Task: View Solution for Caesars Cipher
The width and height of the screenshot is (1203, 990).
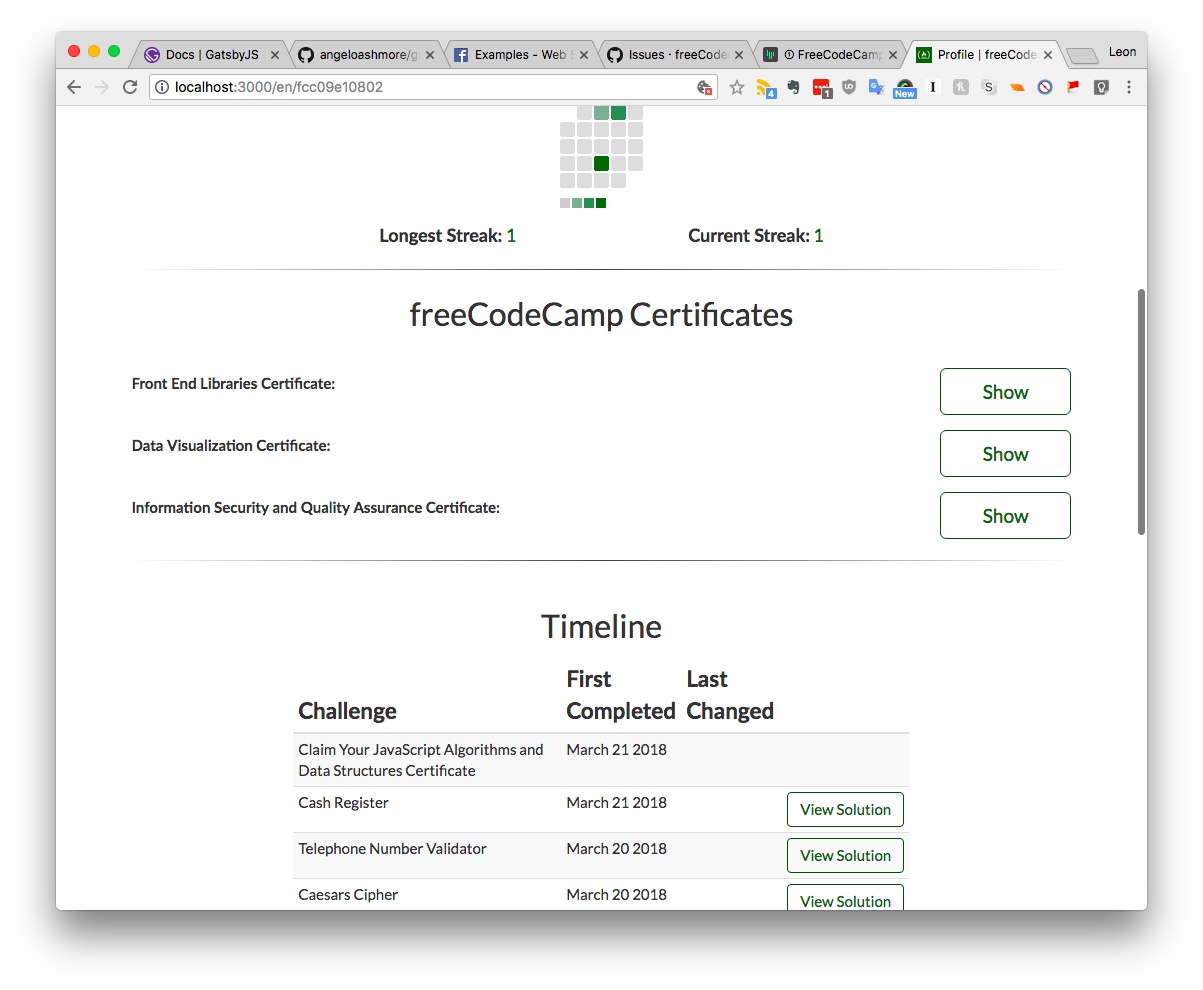Action: [845, 898]
